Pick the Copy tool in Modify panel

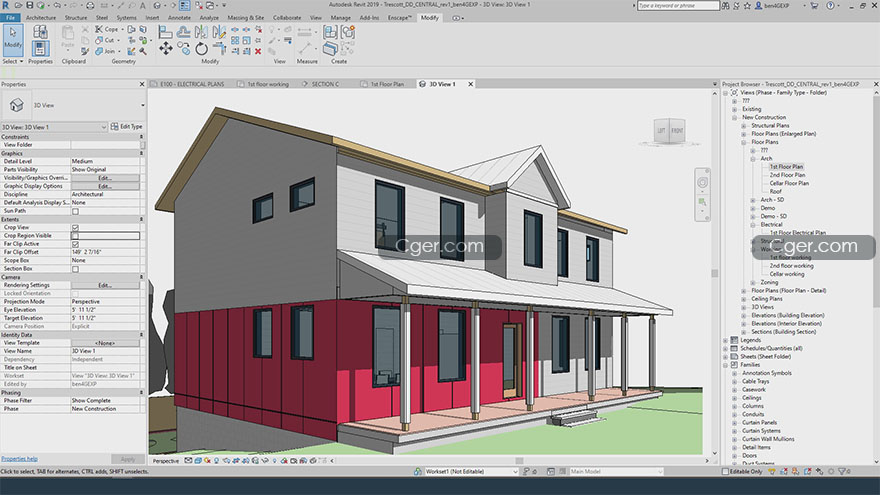183,49
